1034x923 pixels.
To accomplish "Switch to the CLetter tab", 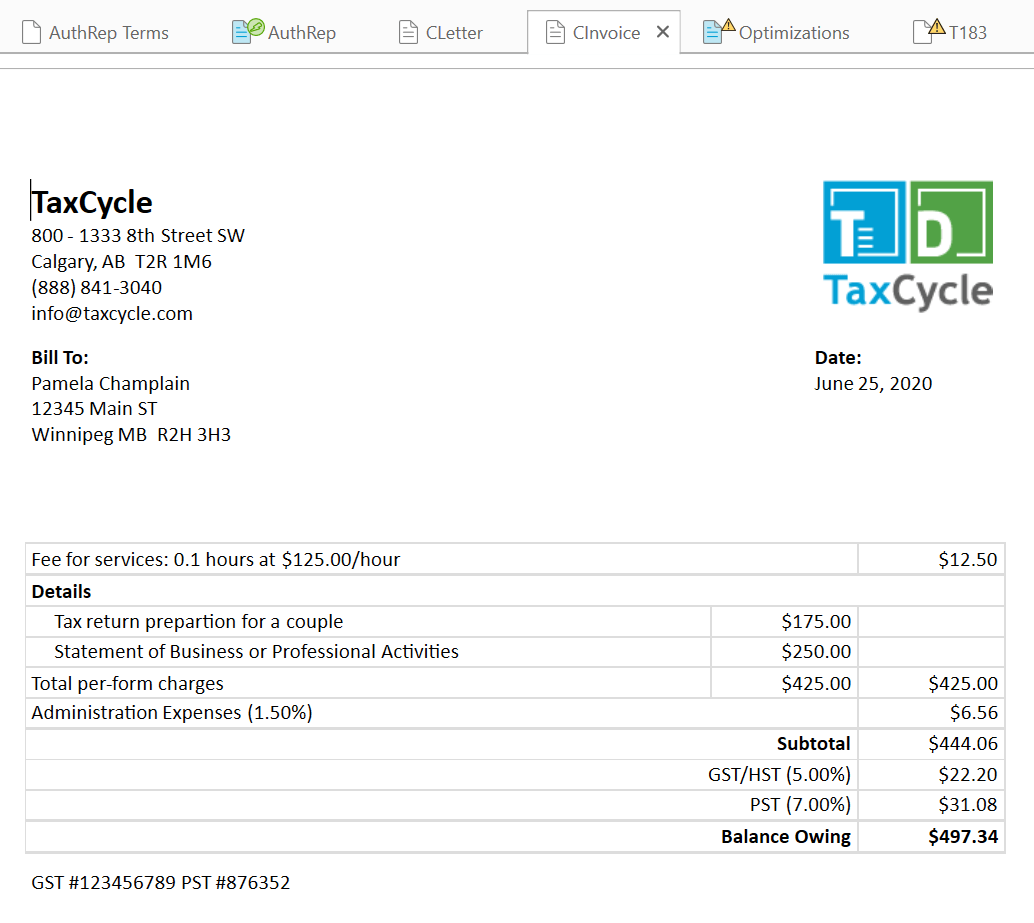I will 441,32.
